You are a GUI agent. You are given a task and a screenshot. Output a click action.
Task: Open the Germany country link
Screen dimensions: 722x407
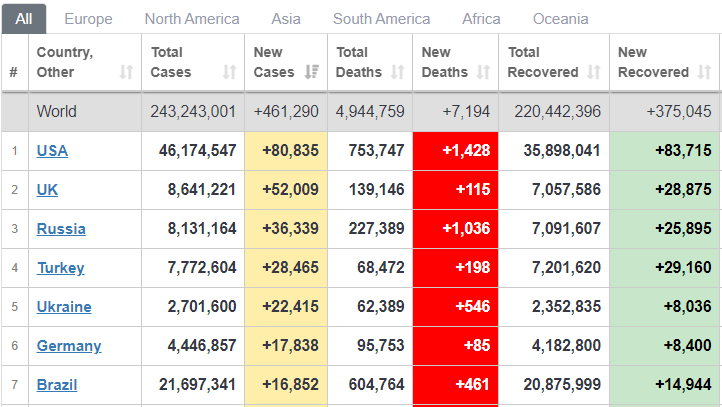[x=69, y=346]
